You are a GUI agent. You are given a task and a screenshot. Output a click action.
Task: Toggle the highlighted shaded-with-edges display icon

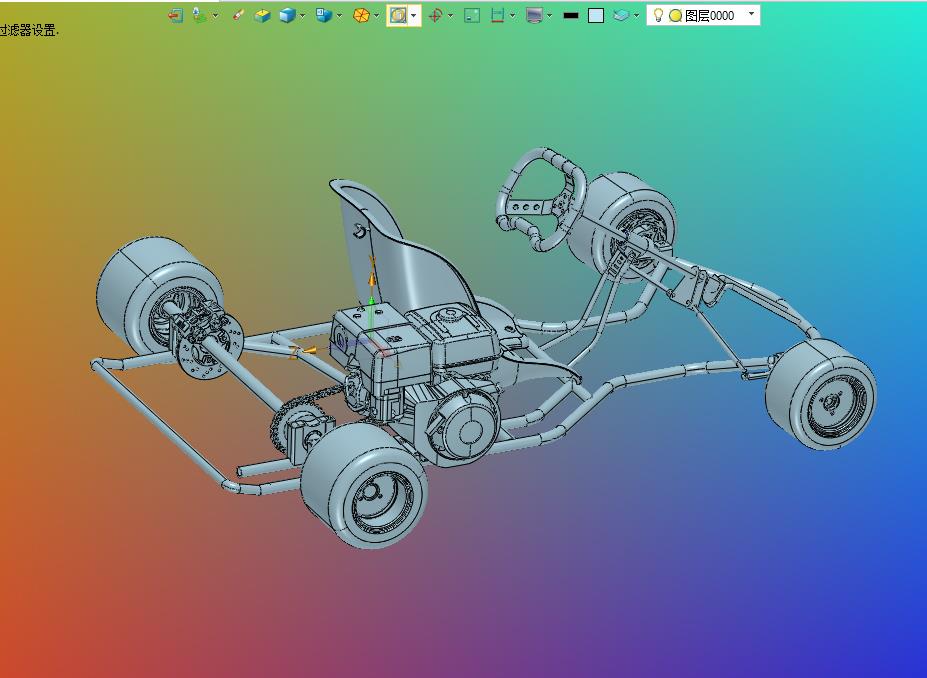398,15
